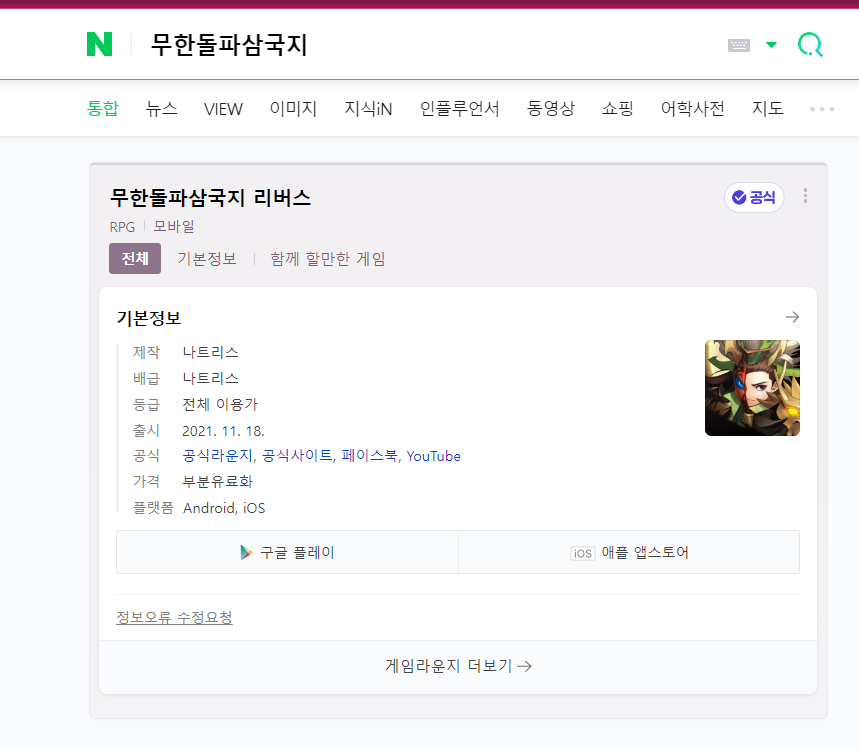Click the 기본정보 card heading
This screenshot has height=749, width=859.
pyautogui.click(x=148, y=318)
